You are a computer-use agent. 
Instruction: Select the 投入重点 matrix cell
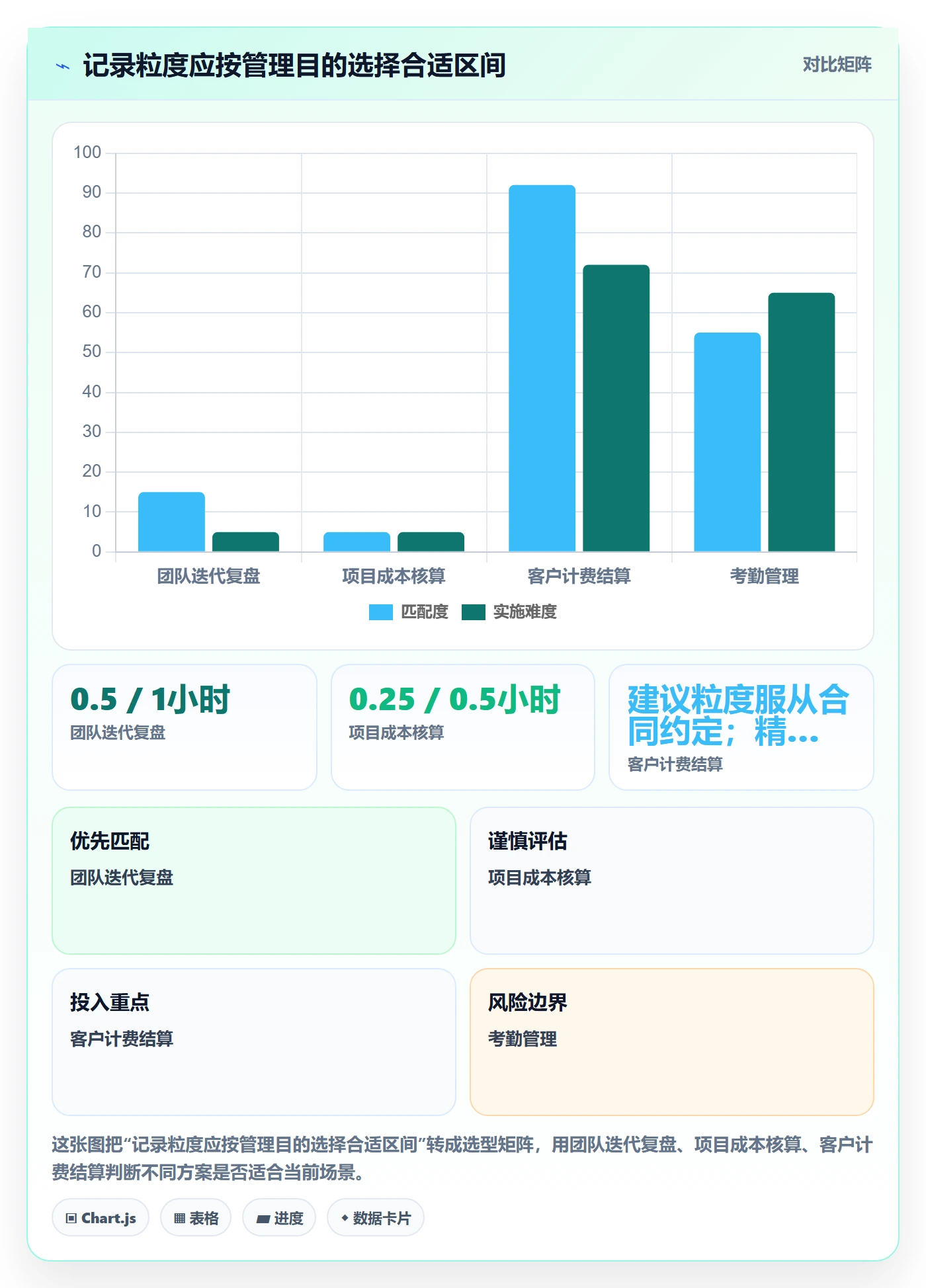tap(254, 1042)
